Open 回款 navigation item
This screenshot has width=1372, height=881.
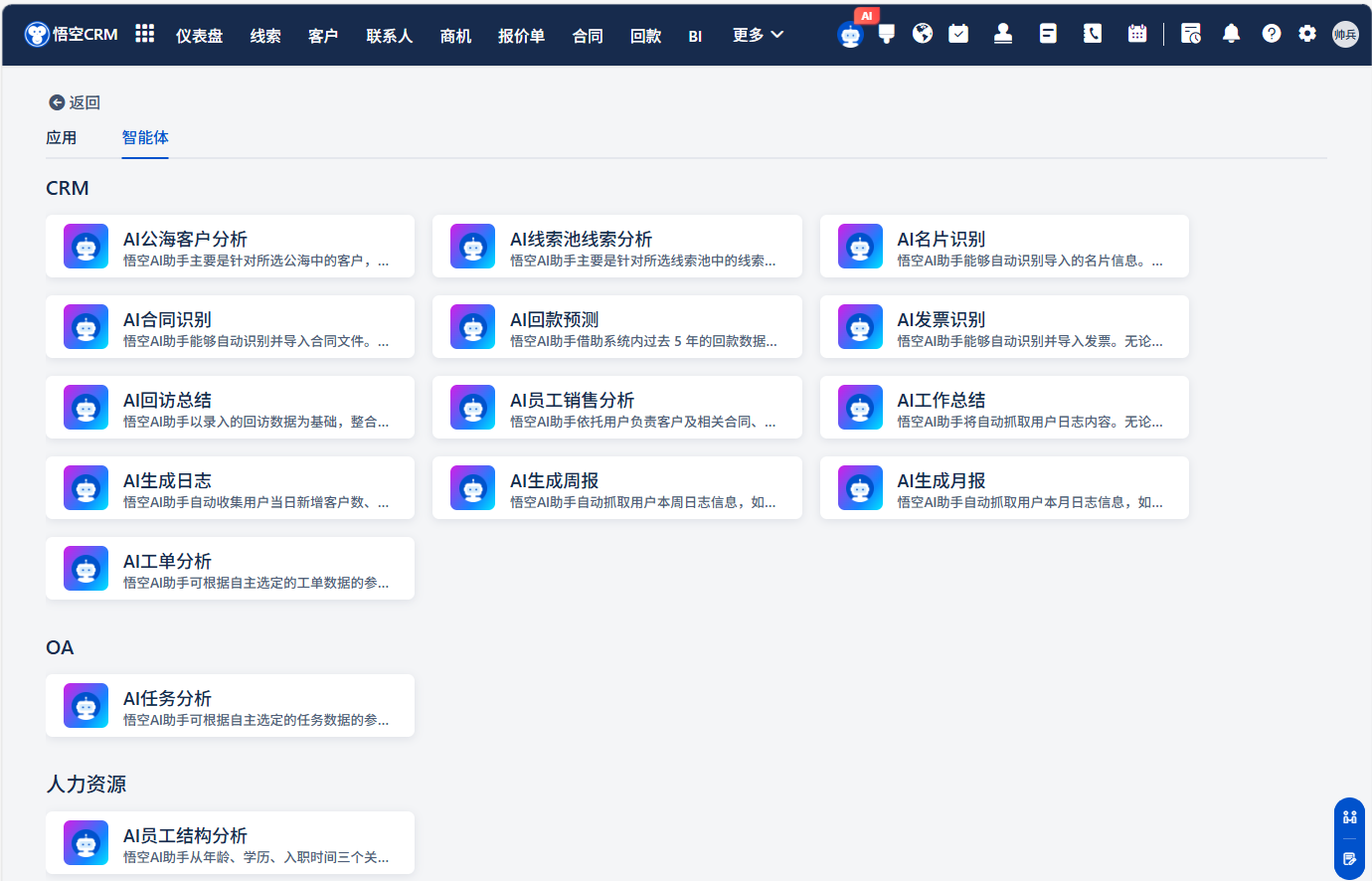(646, 36)
